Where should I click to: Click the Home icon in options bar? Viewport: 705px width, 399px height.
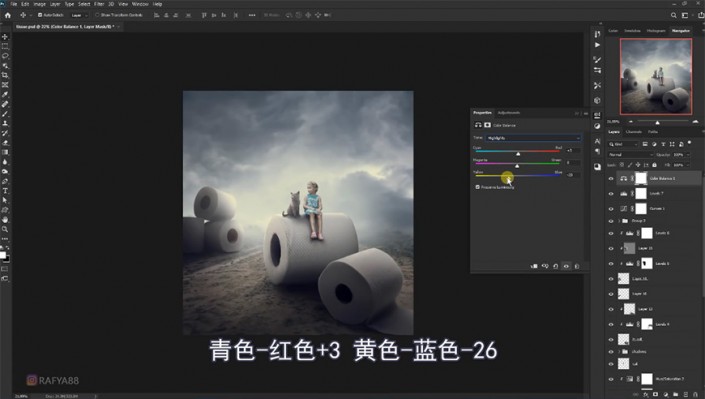coord(8,15)
